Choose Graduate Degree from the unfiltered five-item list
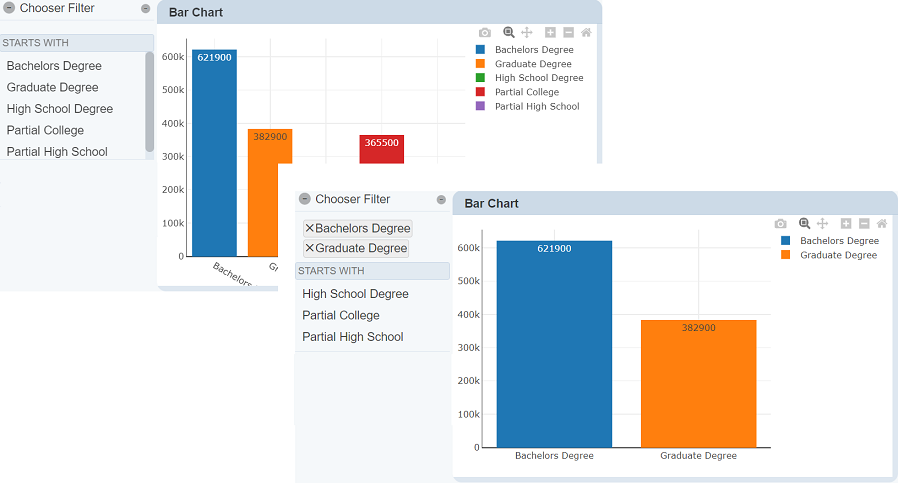 pyautogui.click(x=52, y=87)
